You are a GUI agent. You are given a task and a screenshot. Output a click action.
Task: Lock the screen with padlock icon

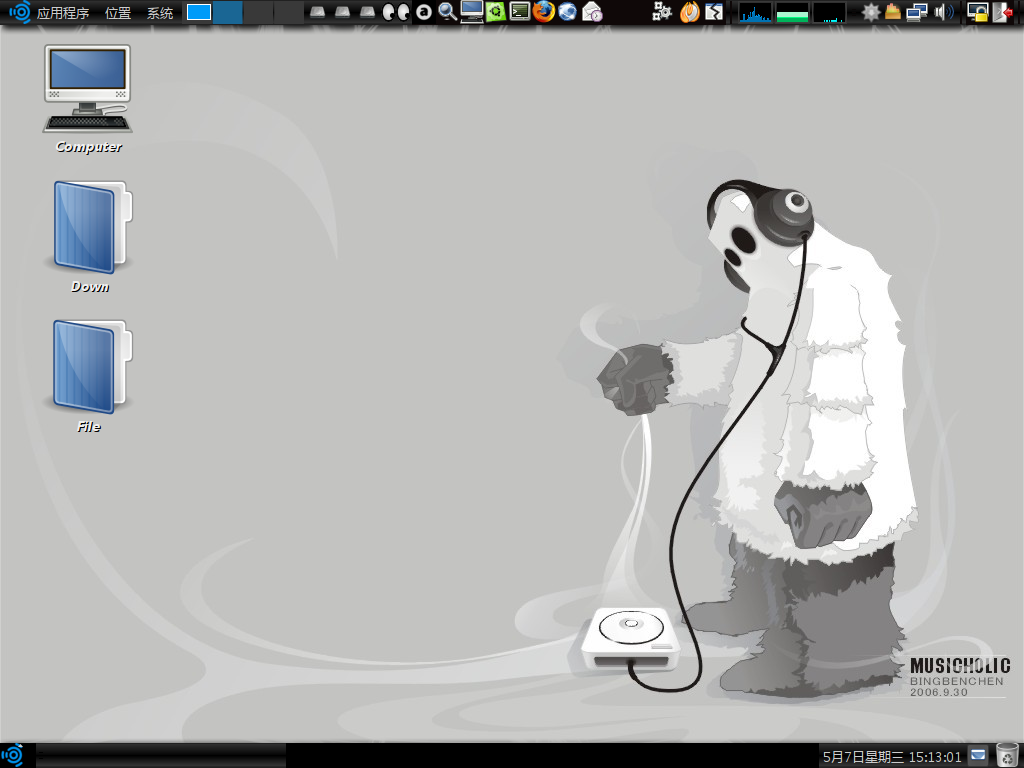coord(977,12)
